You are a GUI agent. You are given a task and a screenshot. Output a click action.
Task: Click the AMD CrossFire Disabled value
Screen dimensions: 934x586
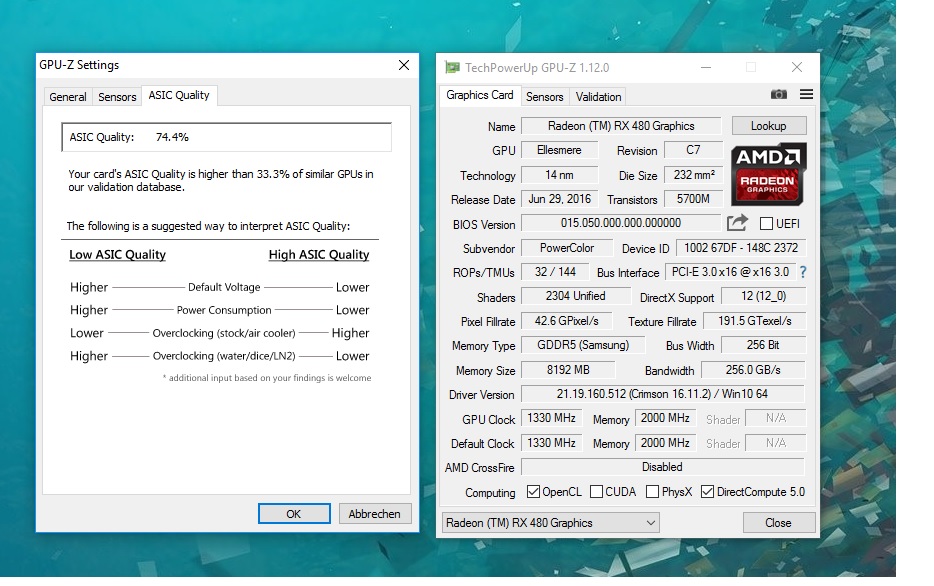(x=662, y=467)
